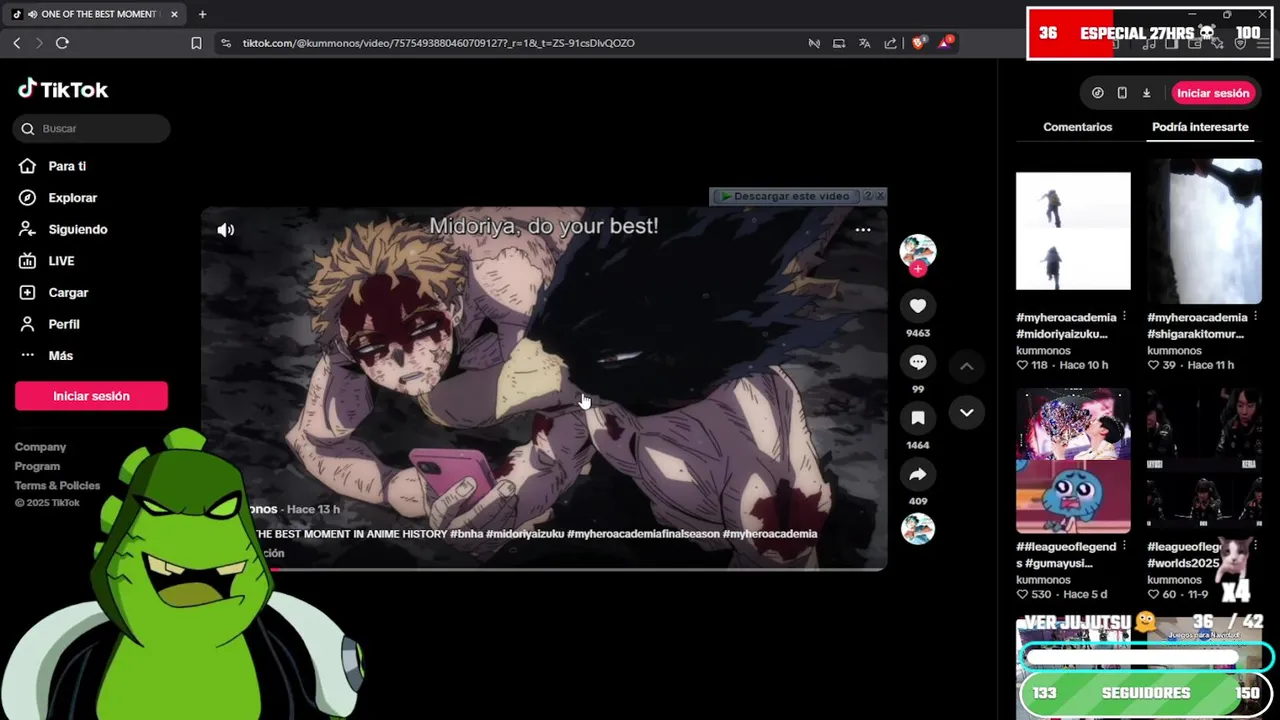1280x720 pixels.
Task: Open the sound avatar below the share button
Action: (918, 529)
